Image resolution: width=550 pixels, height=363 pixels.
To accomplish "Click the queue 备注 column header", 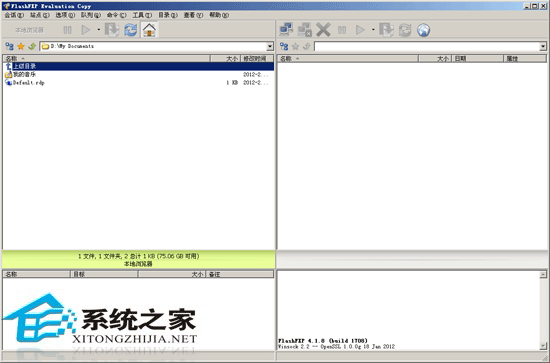I will click(x=240, y=274).
